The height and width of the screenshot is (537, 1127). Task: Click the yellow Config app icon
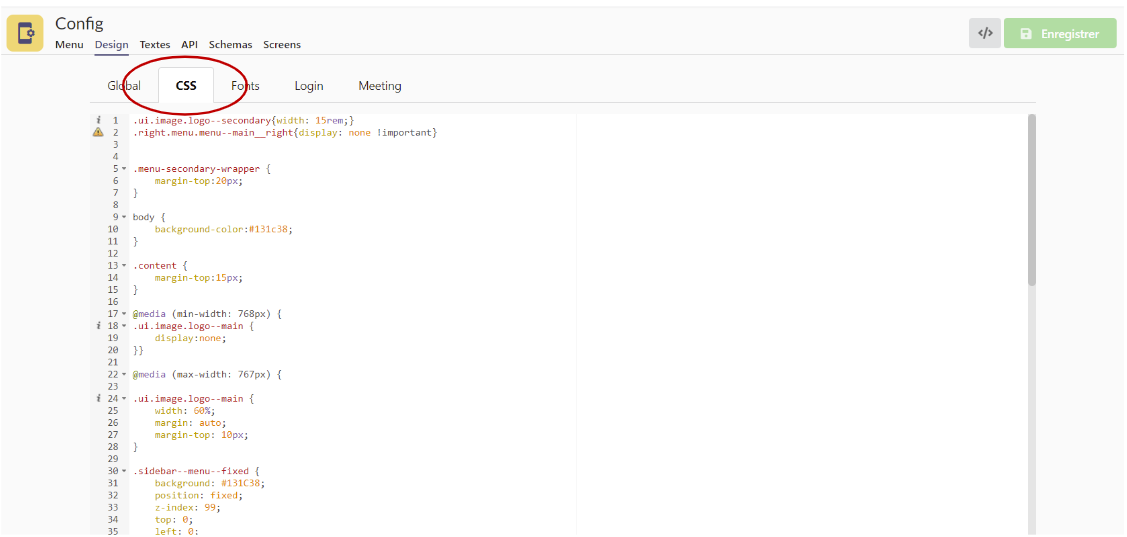click(x=25, y=33)
